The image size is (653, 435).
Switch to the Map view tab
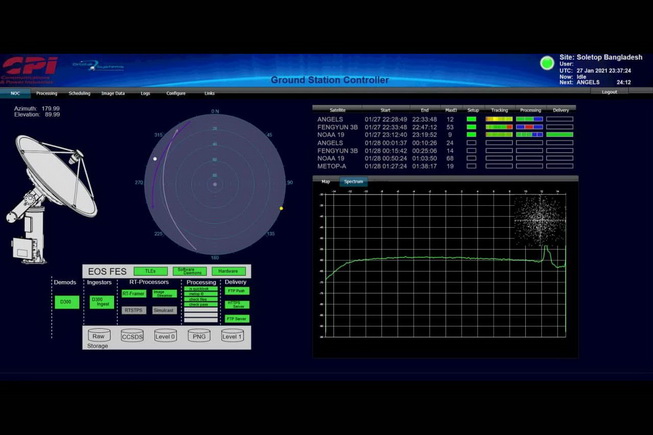[x=326, y=181]
